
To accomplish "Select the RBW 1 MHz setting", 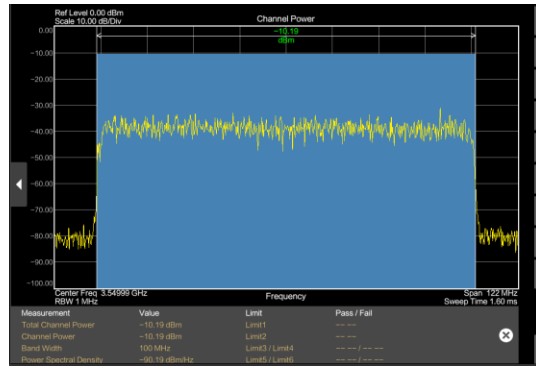I will click(x=76, y=301).
